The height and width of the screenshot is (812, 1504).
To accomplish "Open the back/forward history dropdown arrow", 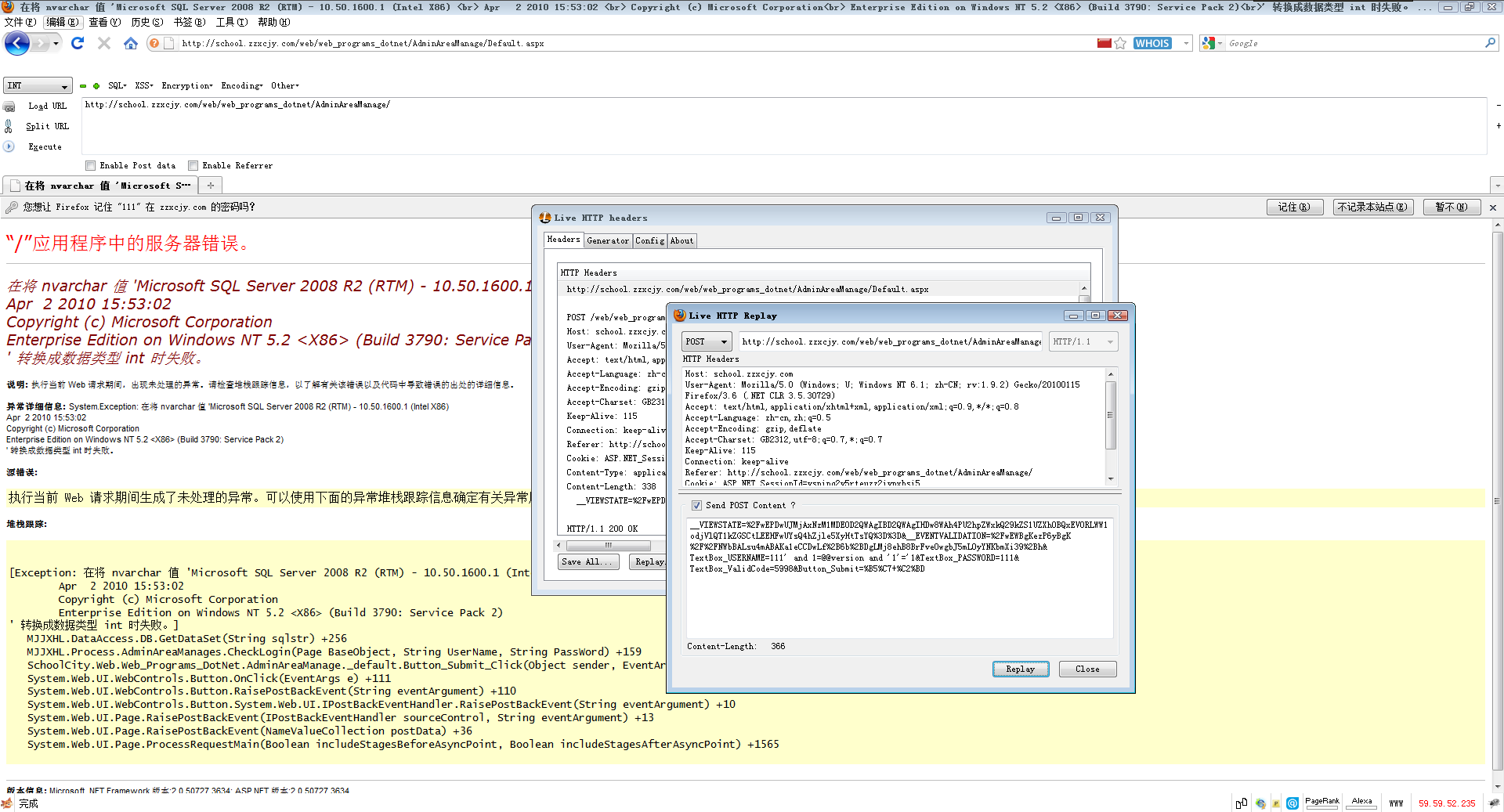I will pos(56,43).
